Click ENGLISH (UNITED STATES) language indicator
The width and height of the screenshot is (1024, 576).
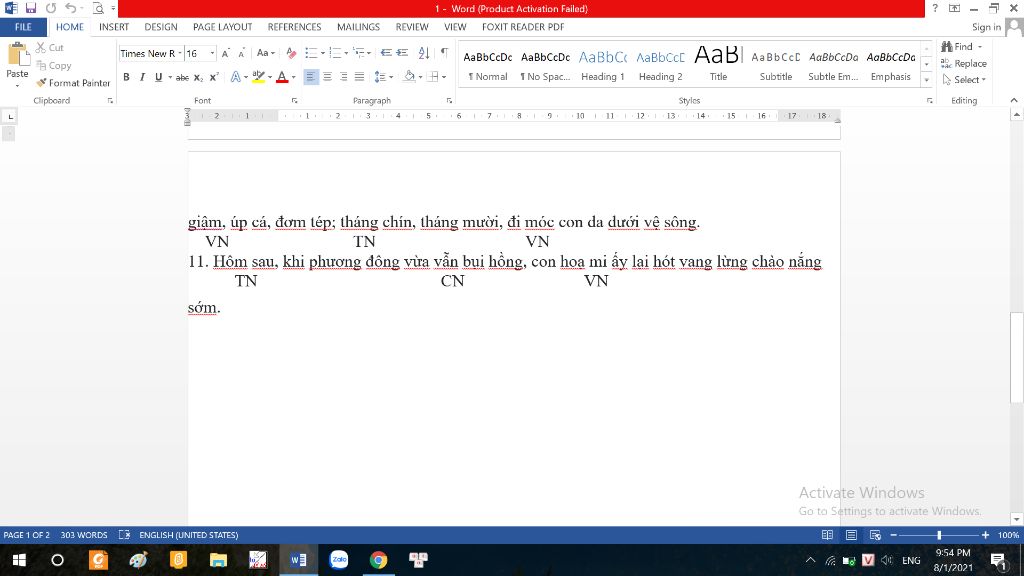(189, 535)
